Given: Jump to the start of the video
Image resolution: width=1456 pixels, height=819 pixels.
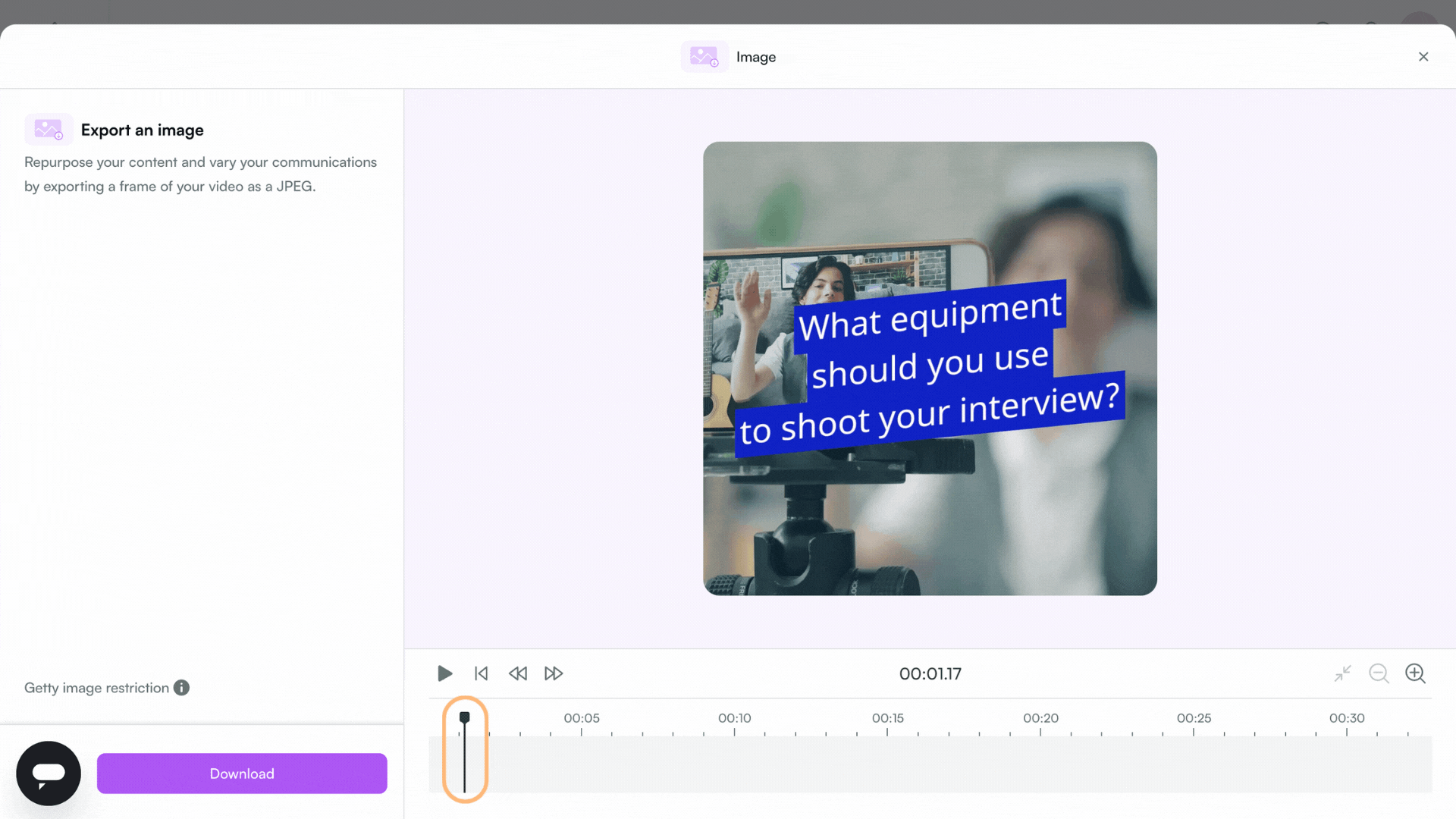Looking at the screenshot, I should coord(481,673).
